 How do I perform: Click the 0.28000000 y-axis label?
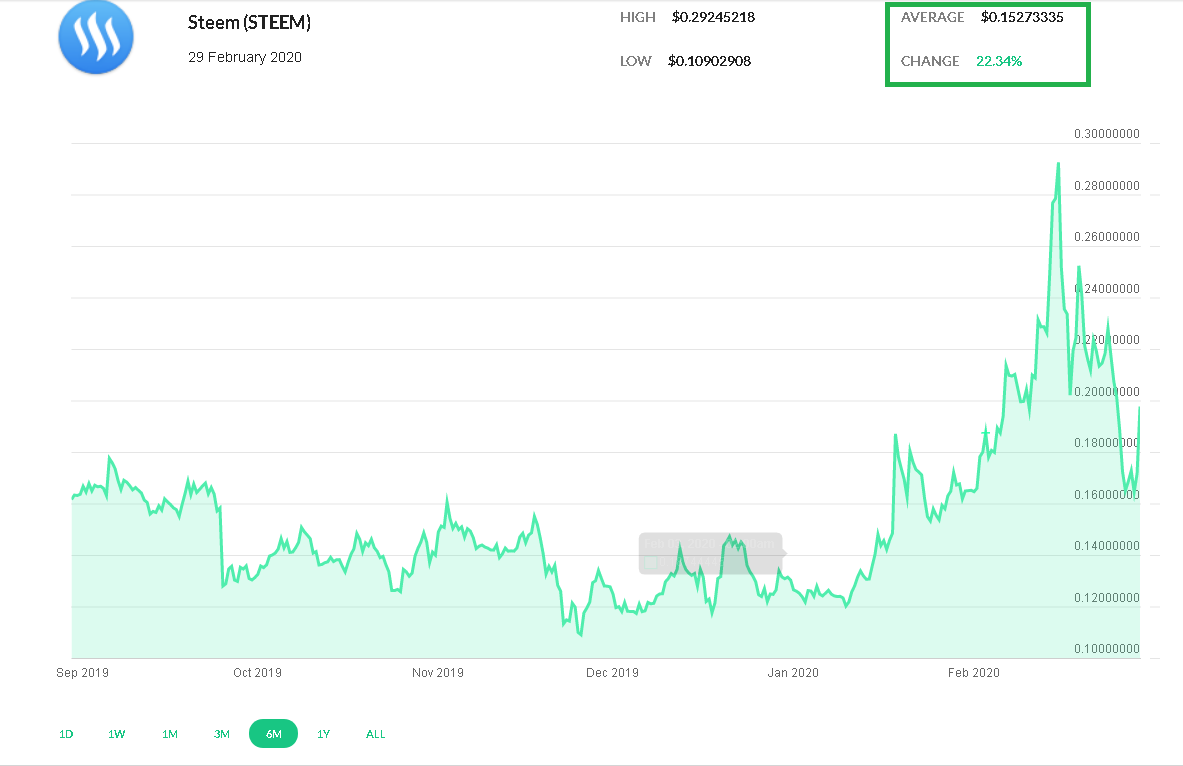1107,186
